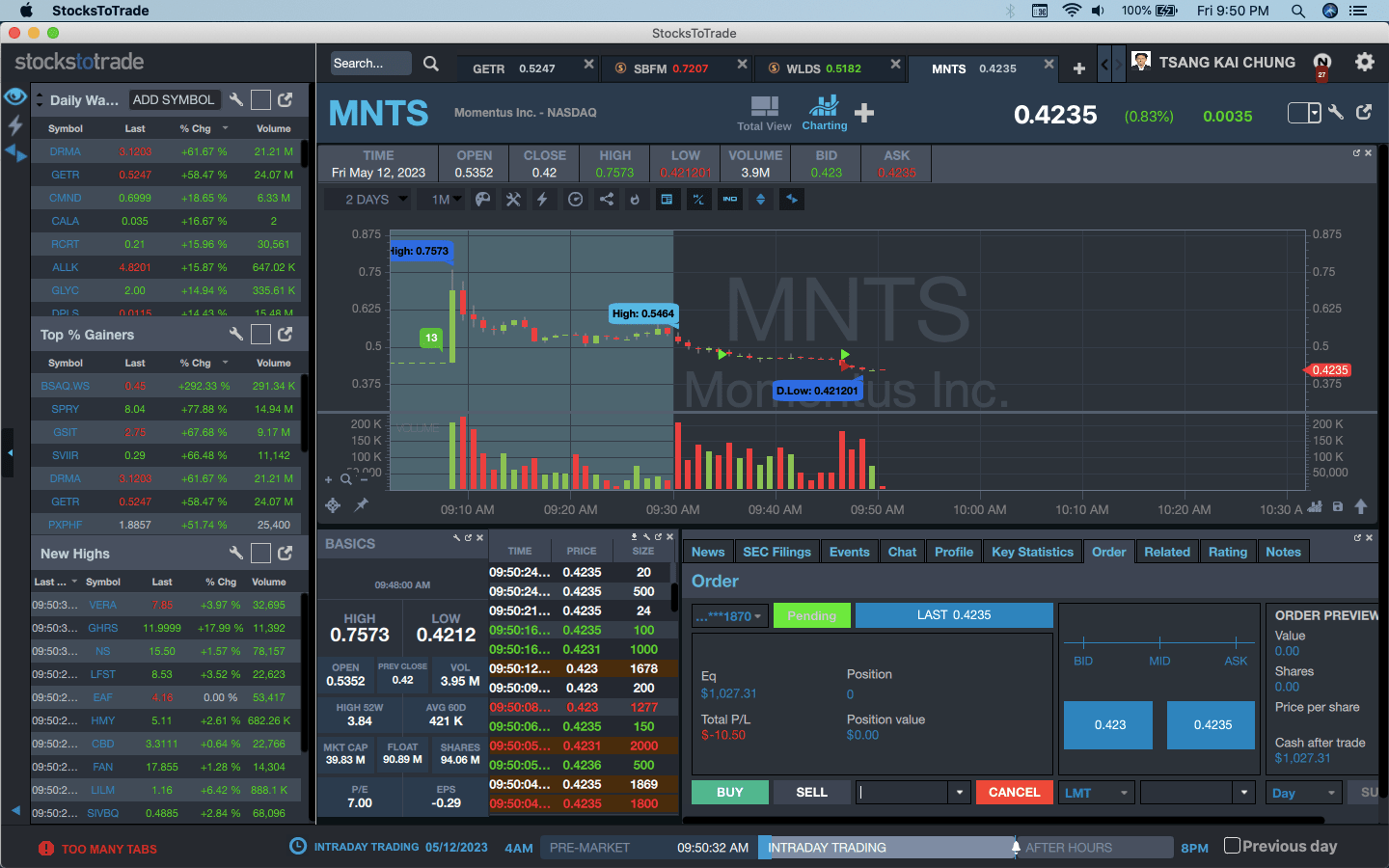Viewport: 1389px width, 868px height.
Task: Click the green BUY button
Action: [730, 792]
